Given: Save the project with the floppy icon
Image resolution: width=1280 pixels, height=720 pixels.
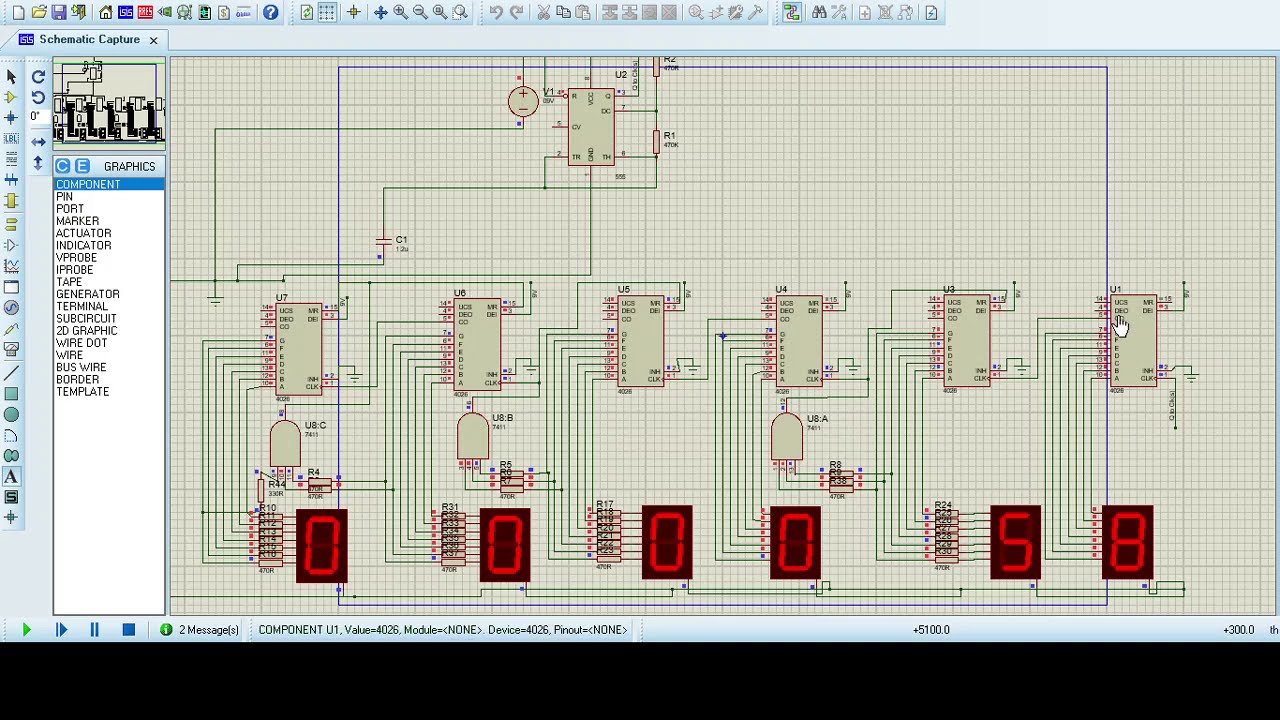Looking at the screenshot, I should point(59,13).
